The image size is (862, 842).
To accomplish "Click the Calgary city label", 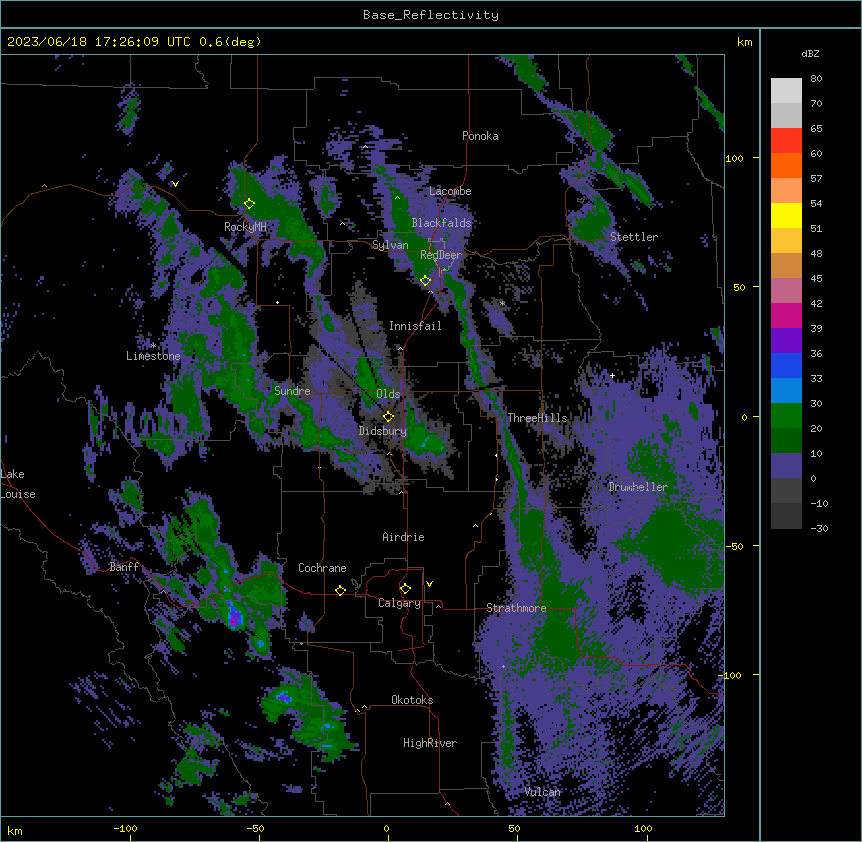I will [399, 603].
